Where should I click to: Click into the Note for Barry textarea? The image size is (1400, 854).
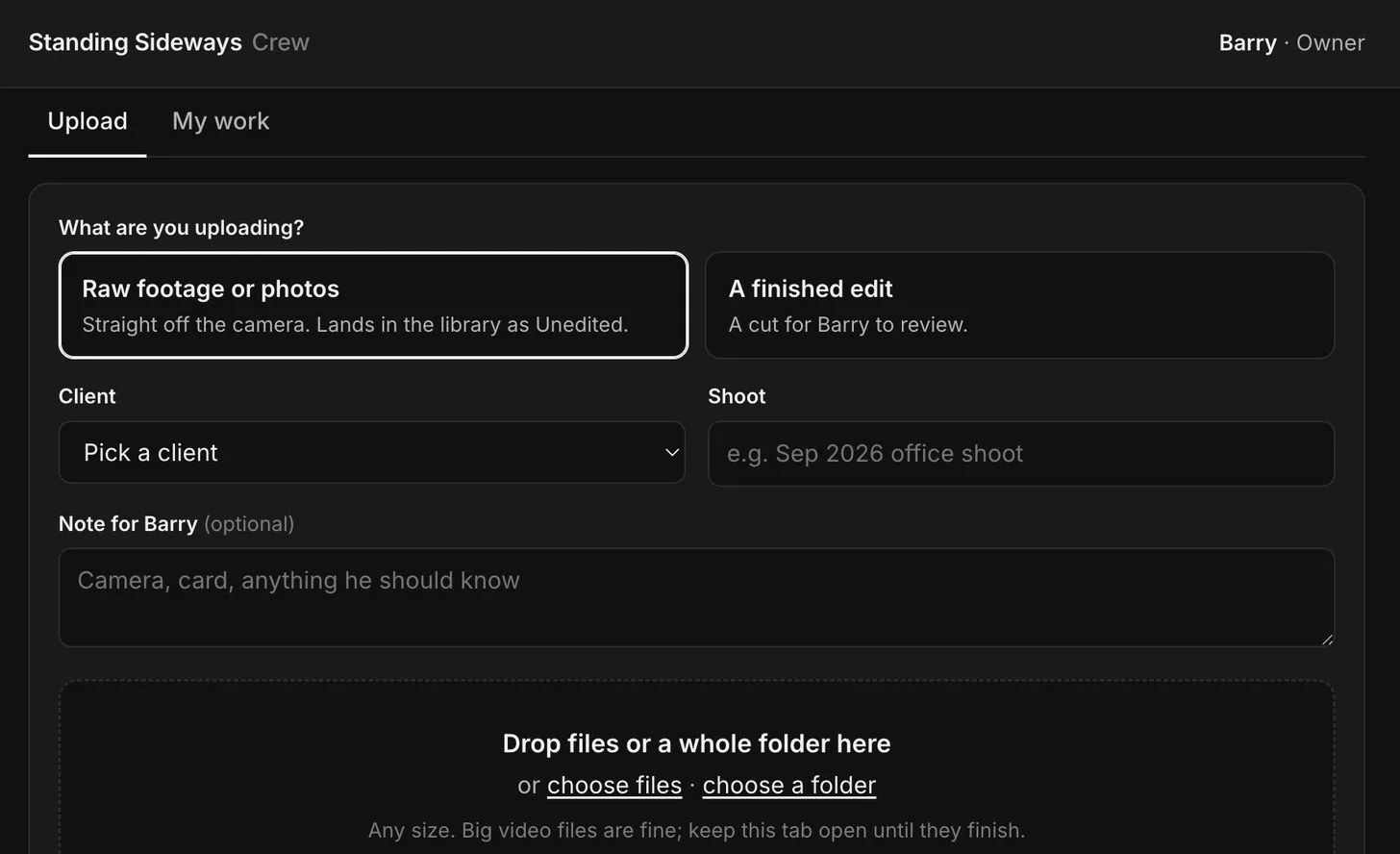coord(696,597)
